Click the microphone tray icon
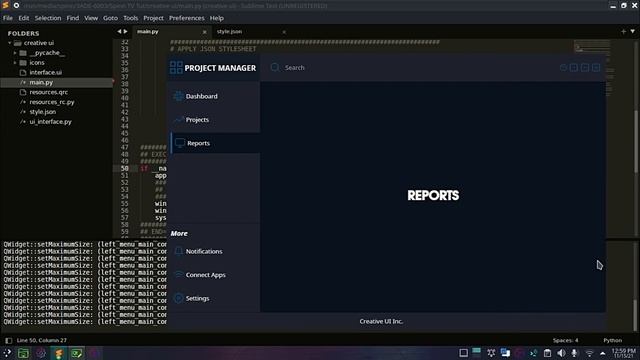 (574, 353)
